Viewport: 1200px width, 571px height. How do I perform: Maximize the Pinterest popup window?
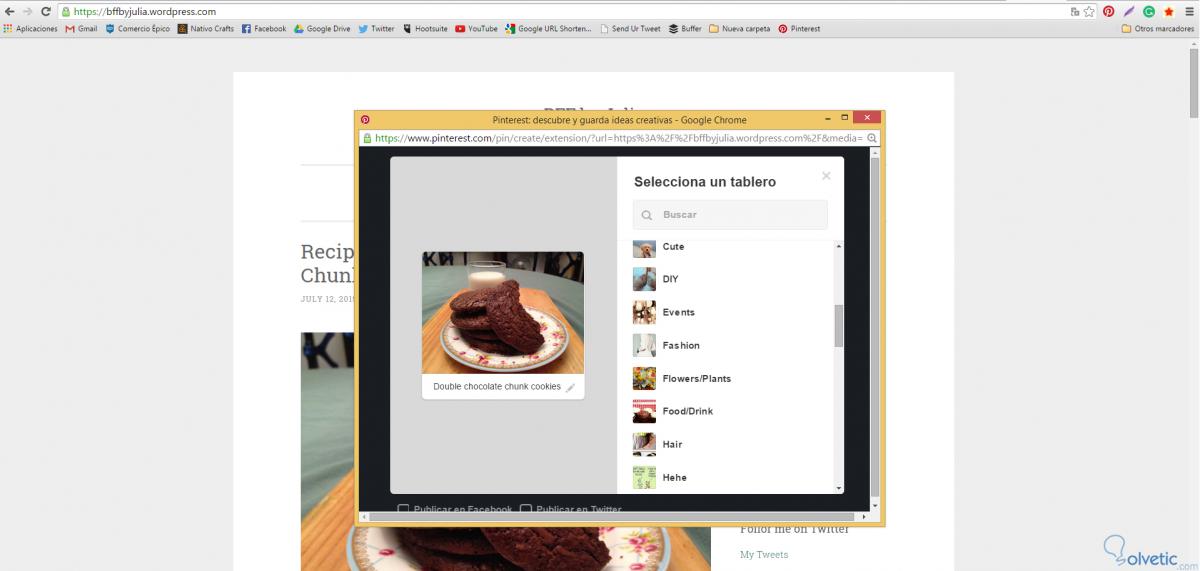845,118
